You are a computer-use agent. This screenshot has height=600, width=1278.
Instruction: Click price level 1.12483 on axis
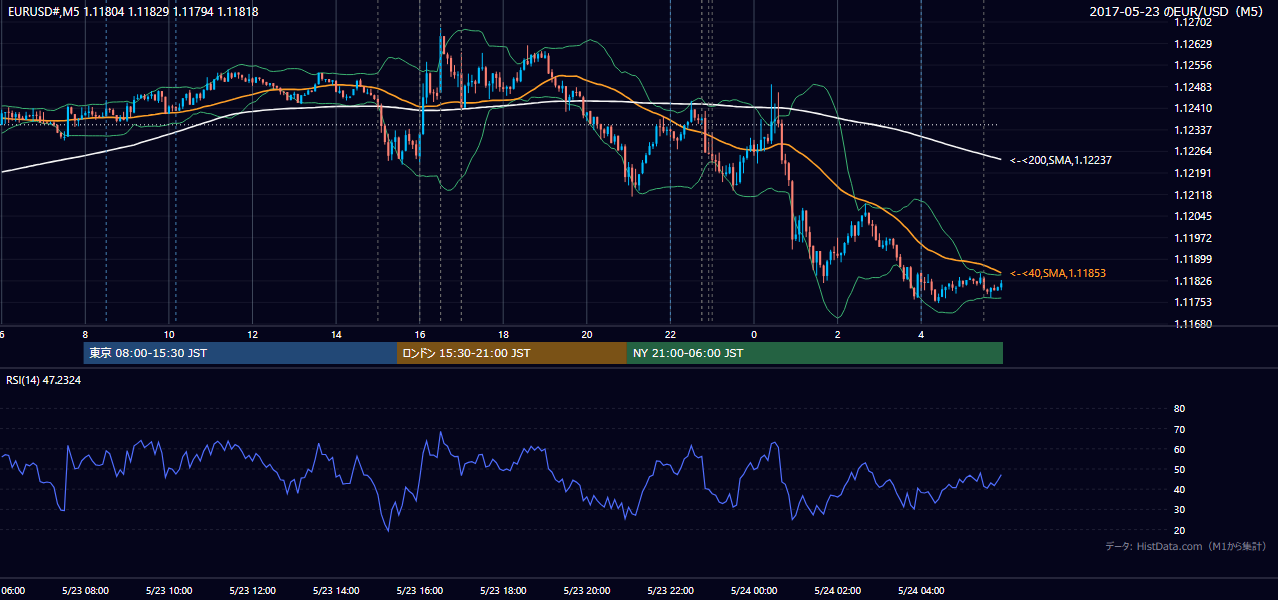coord(1193,87)
